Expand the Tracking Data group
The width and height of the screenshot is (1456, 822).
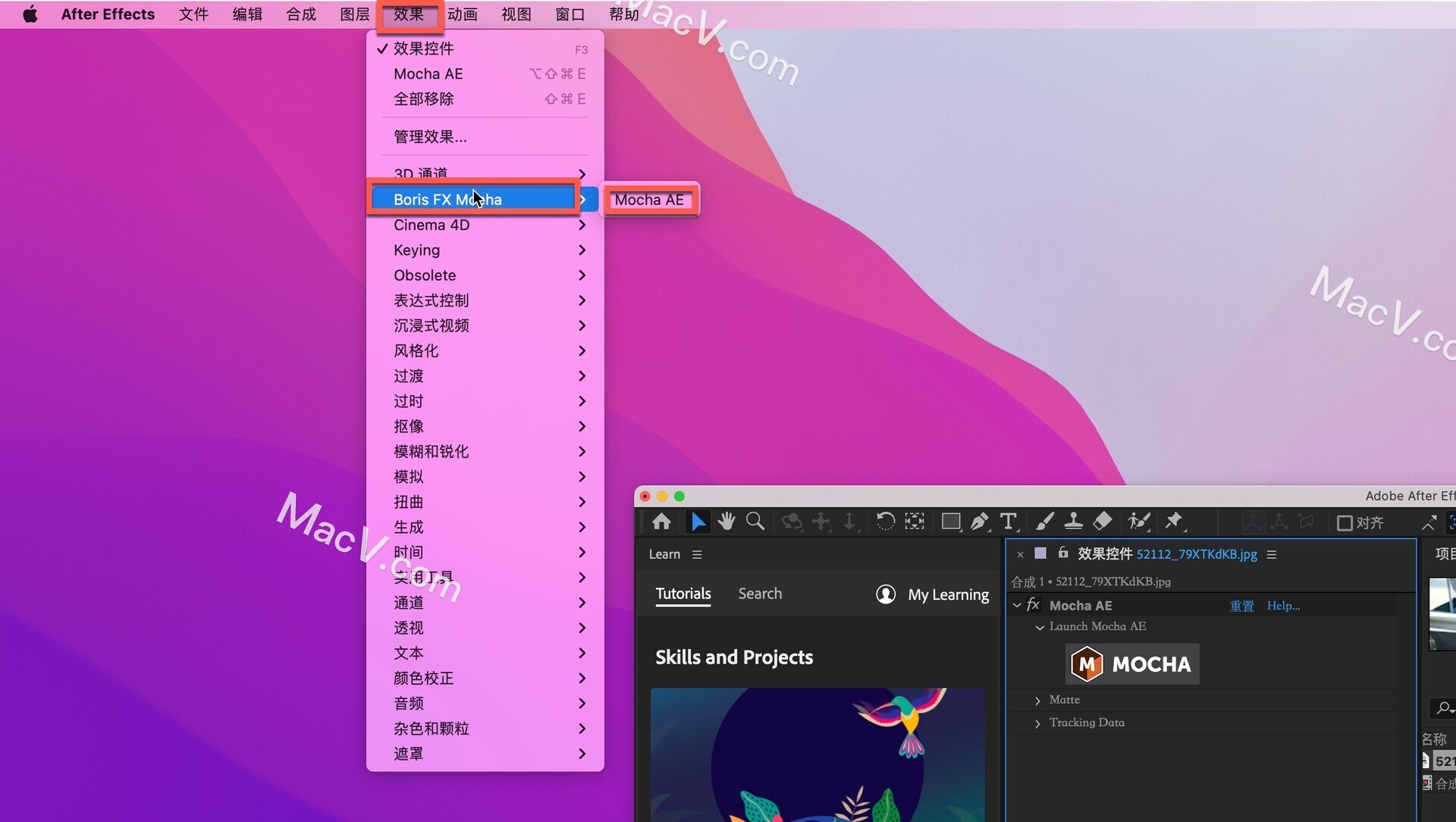[x=1037, y=723]
